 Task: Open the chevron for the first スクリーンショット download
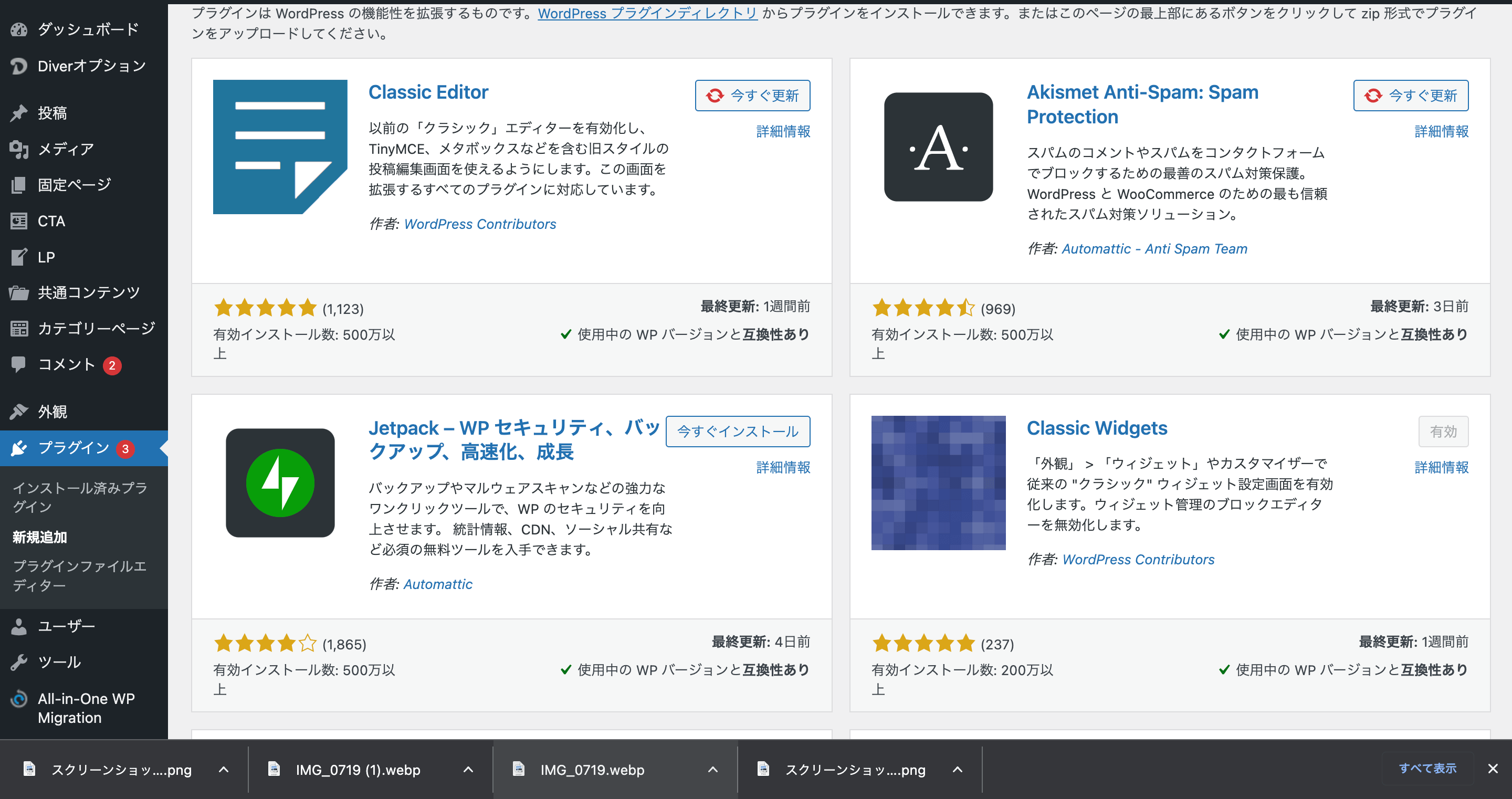[224, 769]
